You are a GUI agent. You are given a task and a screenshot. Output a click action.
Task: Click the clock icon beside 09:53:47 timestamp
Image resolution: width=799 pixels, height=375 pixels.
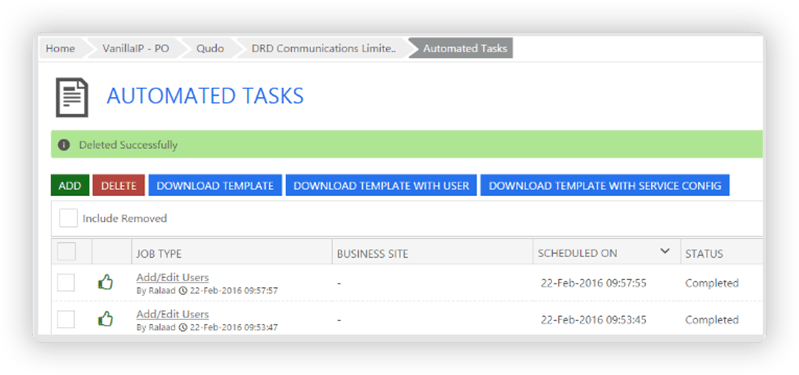183,327
